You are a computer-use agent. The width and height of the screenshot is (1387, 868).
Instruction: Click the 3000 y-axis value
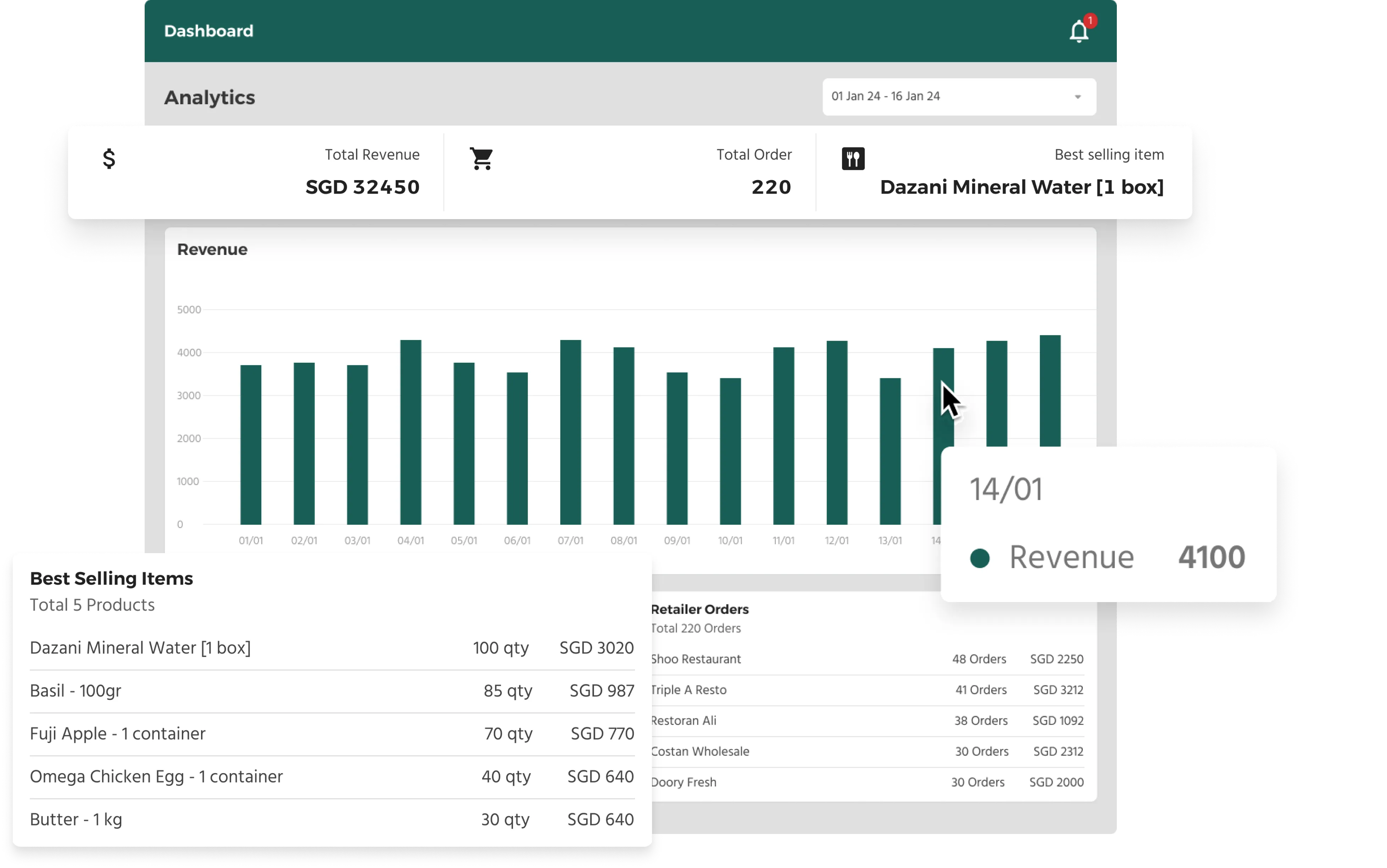click(189, 396)
